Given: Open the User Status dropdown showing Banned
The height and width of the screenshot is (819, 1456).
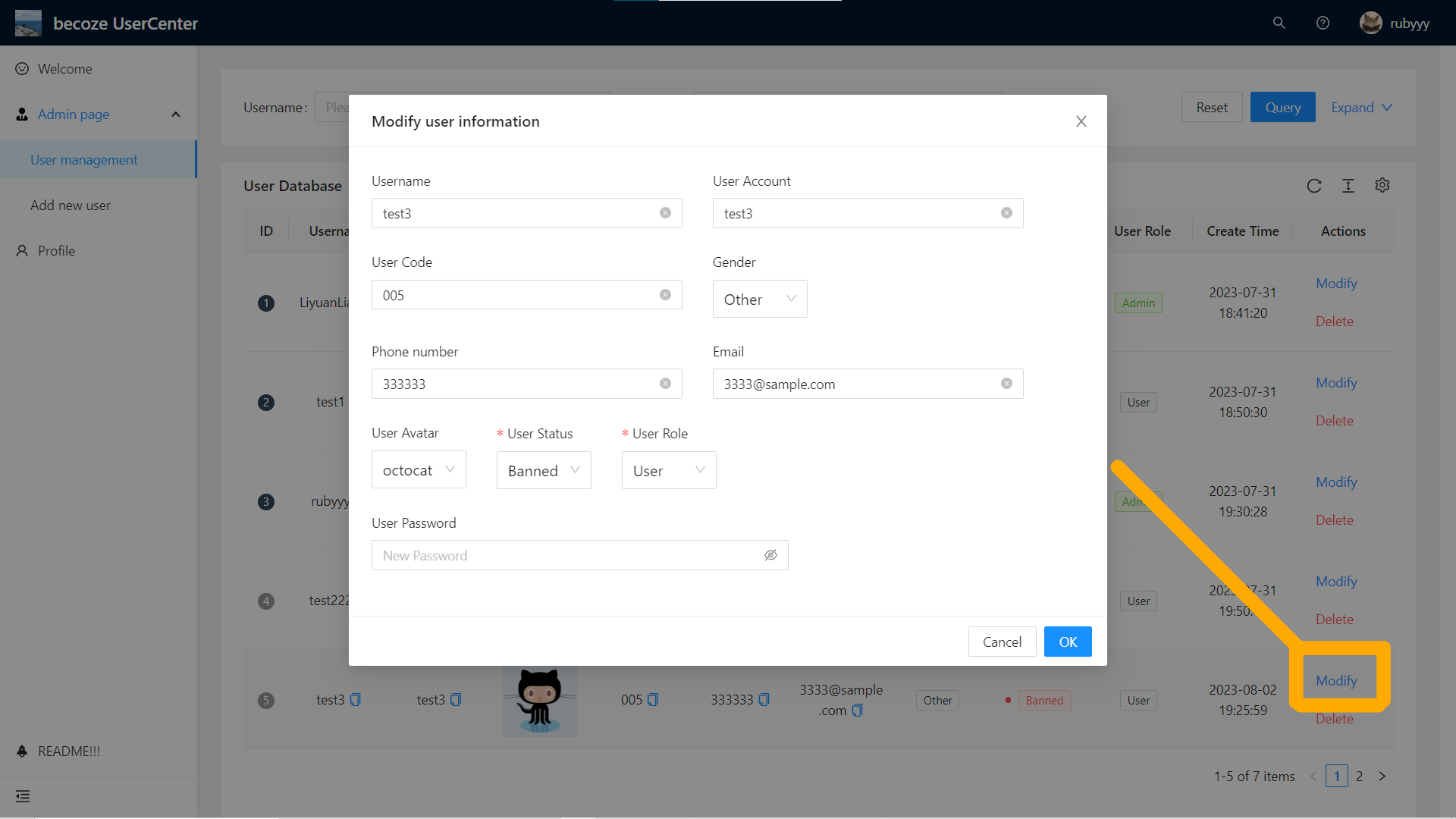Looking at the screenshot, I should coord(544,470).
